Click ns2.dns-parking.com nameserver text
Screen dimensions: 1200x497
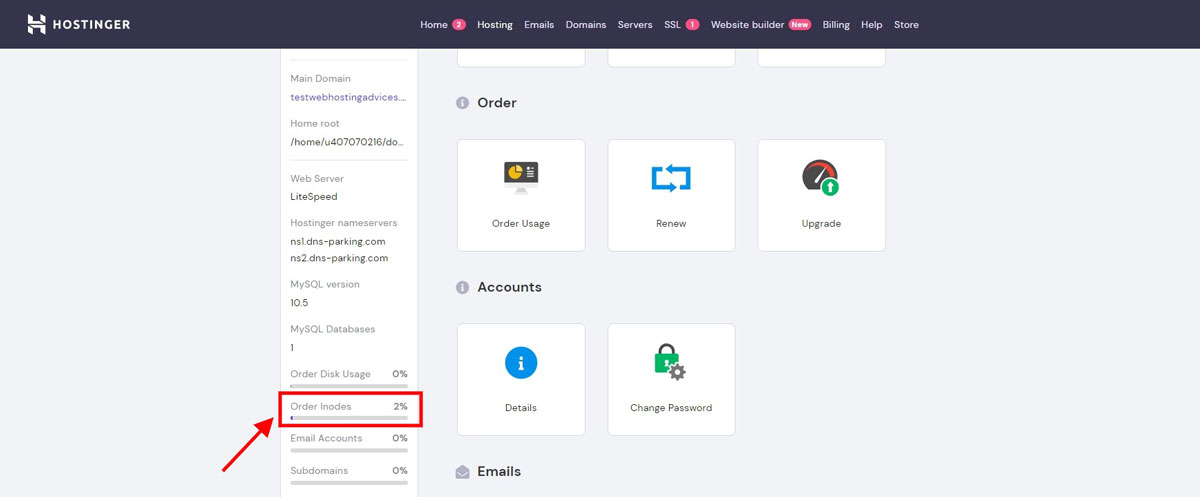pos(338,258)
